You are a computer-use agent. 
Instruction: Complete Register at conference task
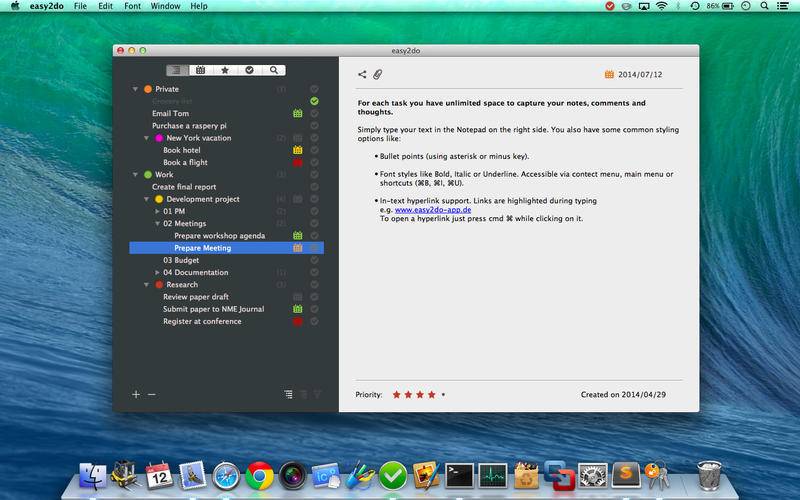[315, 321]
